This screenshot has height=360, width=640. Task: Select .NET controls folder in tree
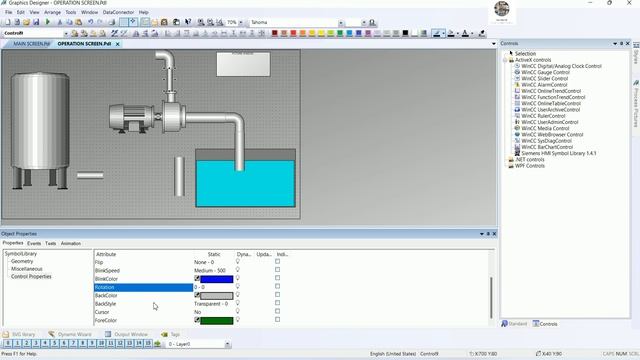529,160
